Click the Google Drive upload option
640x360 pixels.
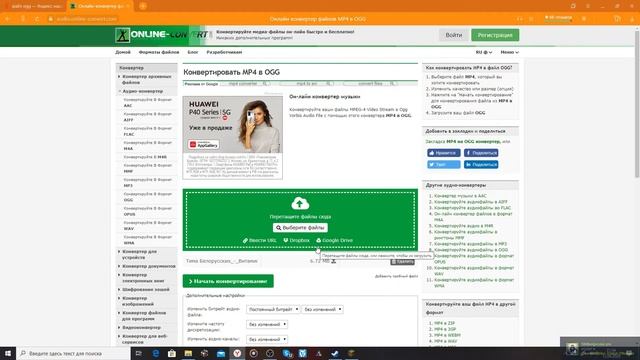click(334, 240)
